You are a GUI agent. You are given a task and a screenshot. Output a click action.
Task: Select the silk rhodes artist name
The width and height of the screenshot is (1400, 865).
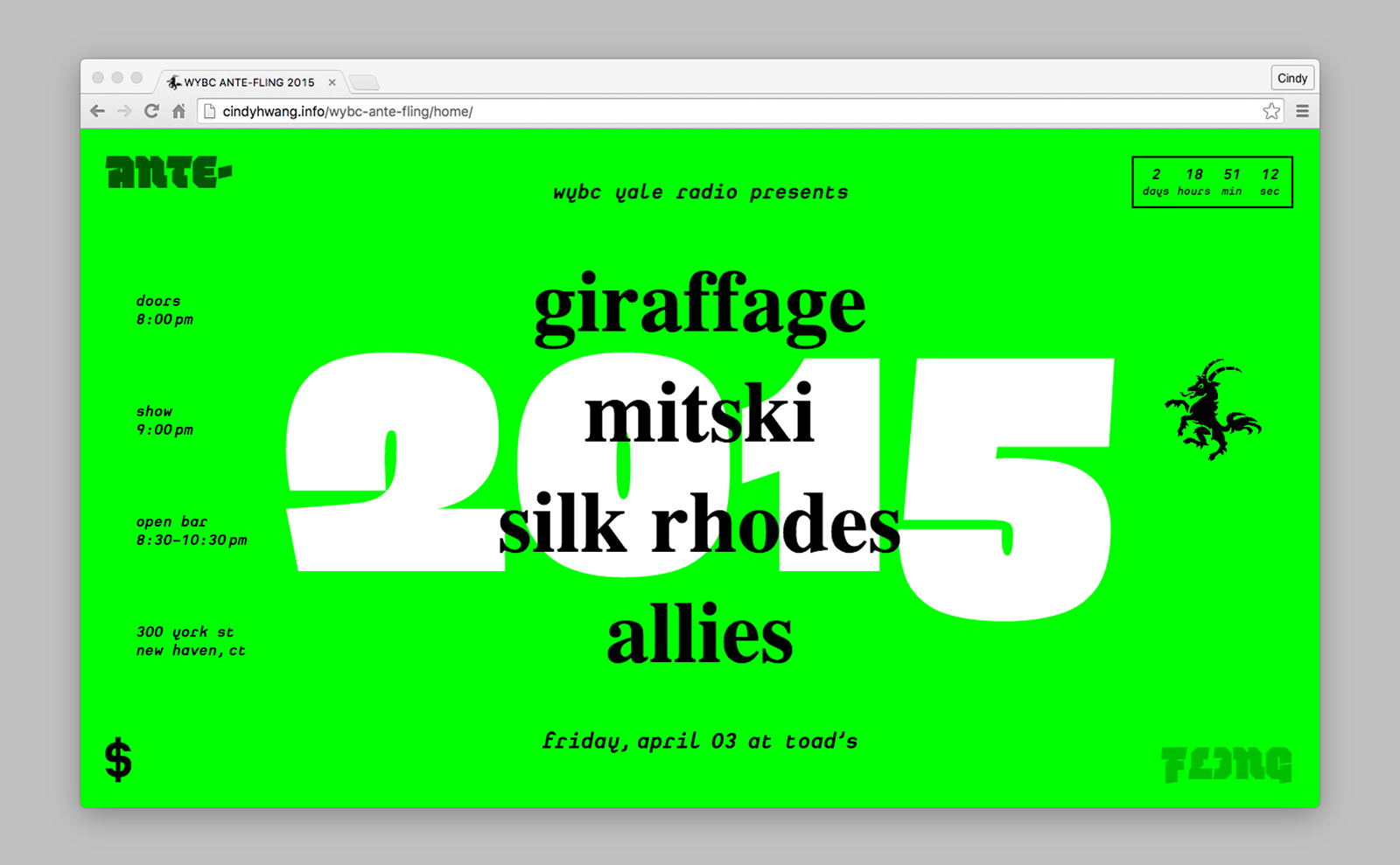700,525
